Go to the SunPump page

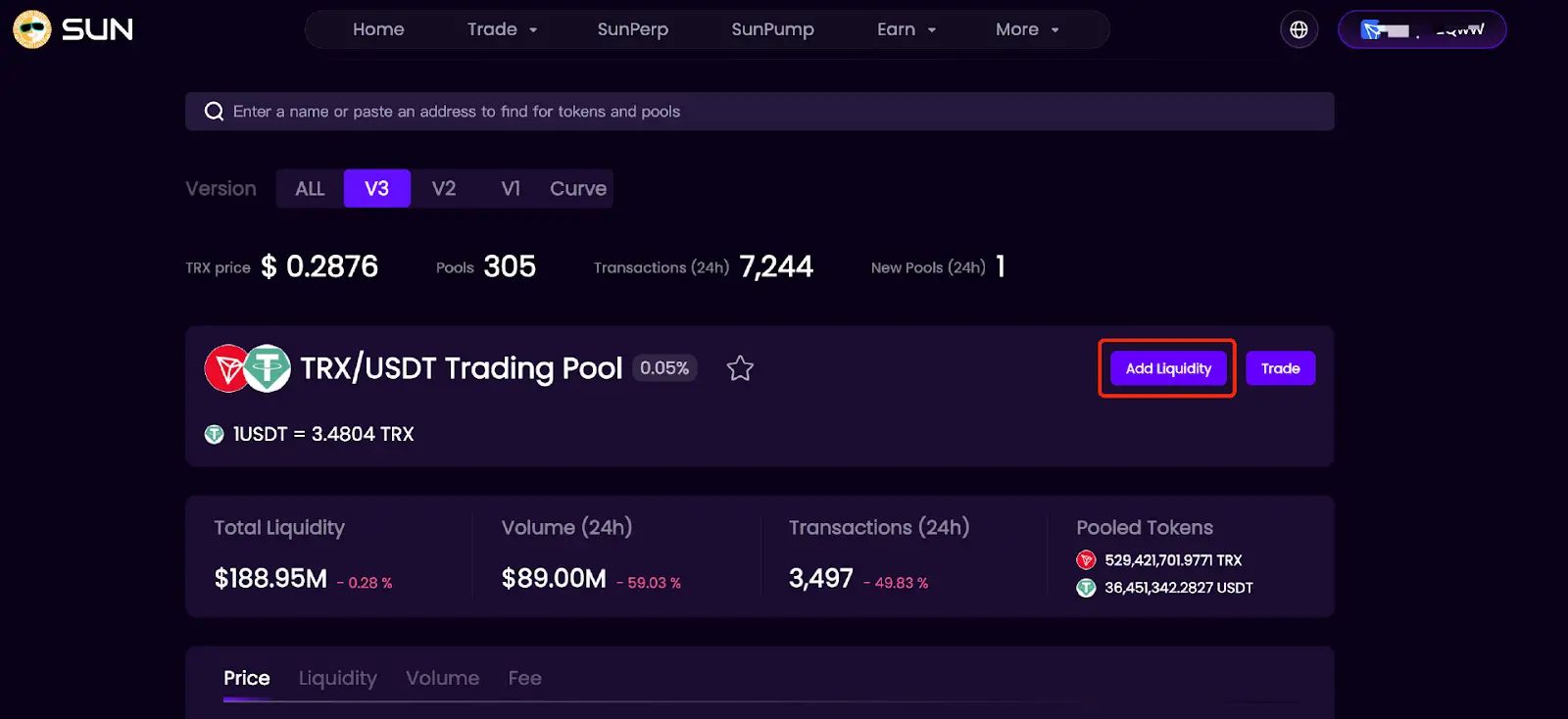[x=773, y=29]
